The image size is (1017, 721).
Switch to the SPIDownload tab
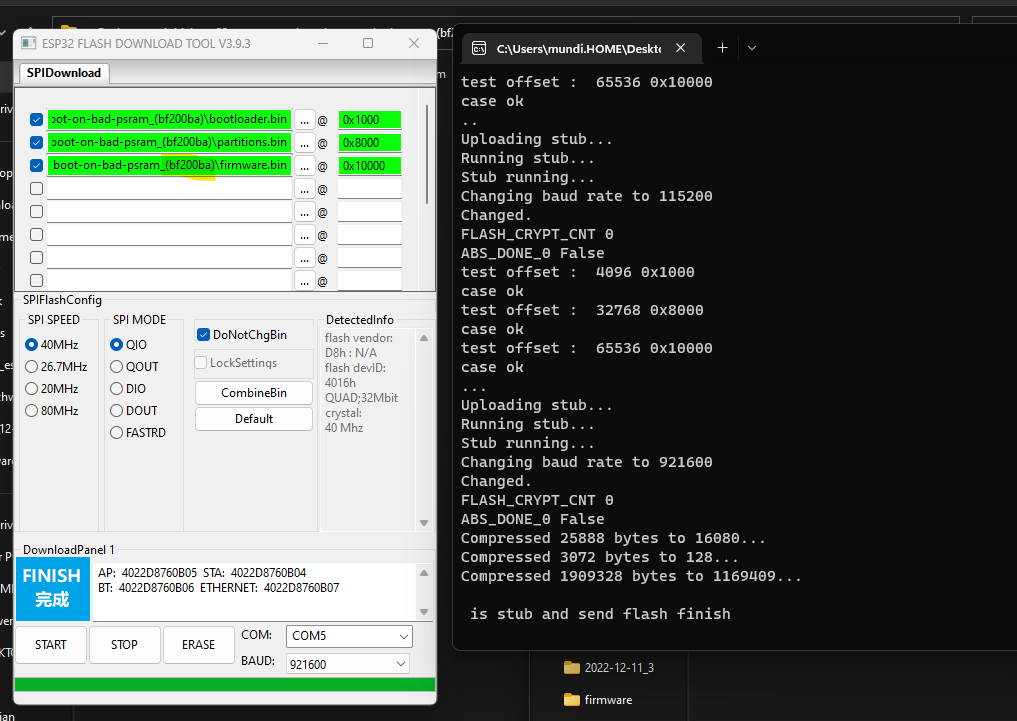coord(64,73)
